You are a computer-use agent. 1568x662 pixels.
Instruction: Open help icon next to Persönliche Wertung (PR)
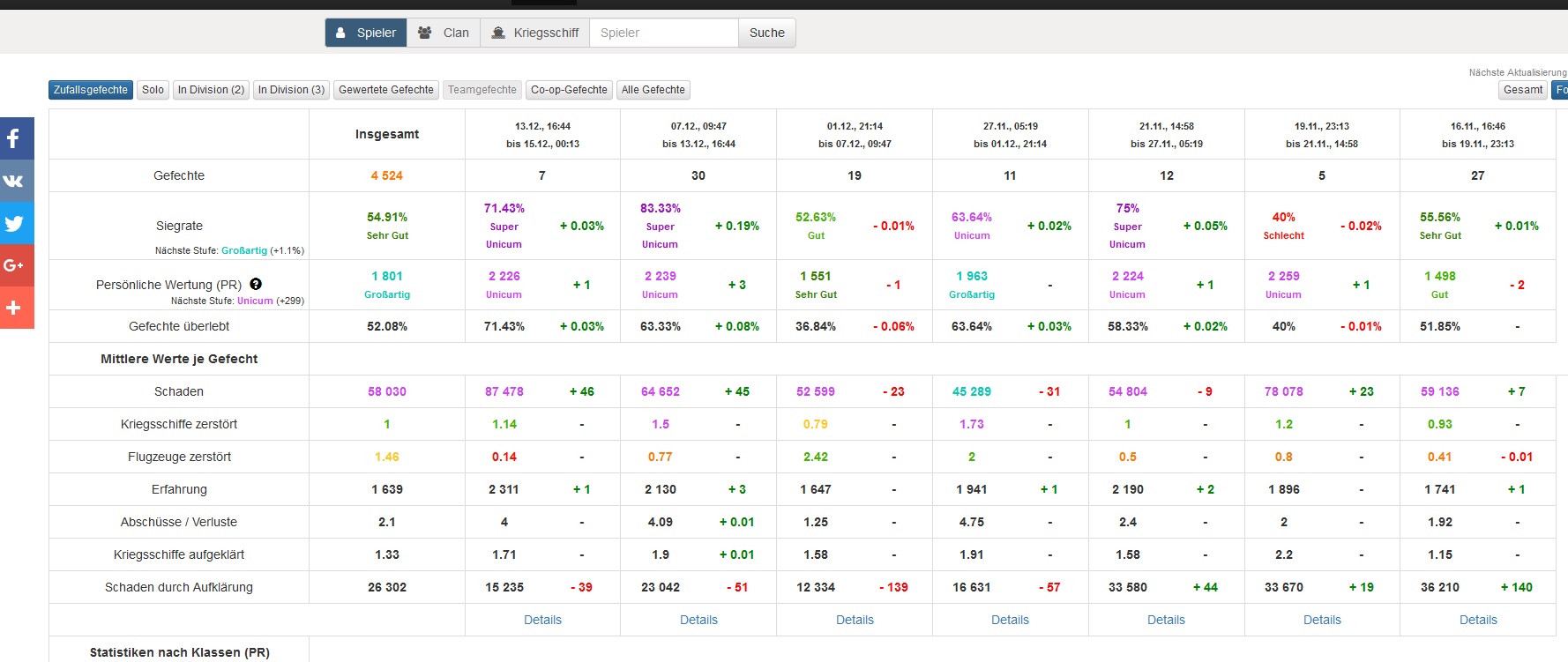256,284
